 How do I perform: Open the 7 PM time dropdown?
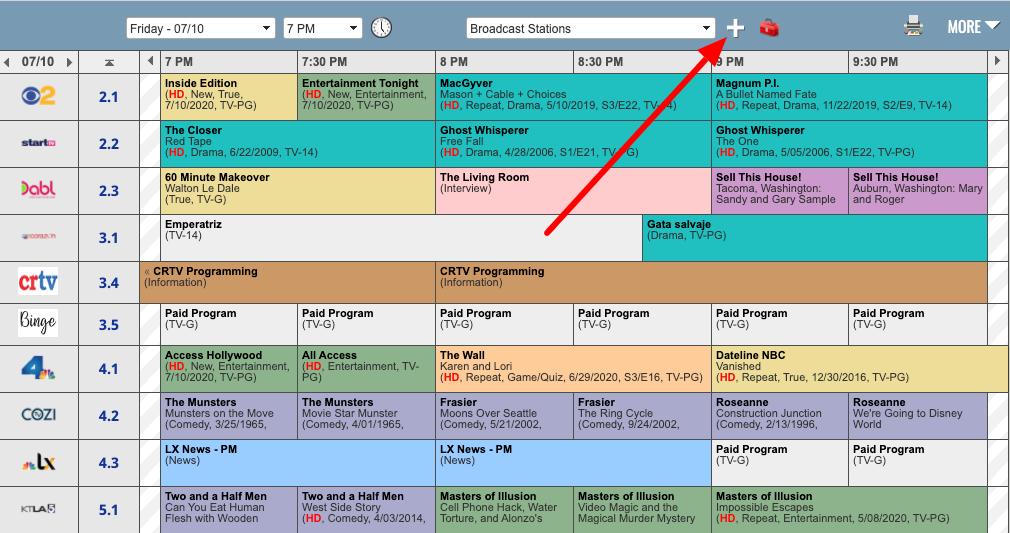tap(322, 29)
